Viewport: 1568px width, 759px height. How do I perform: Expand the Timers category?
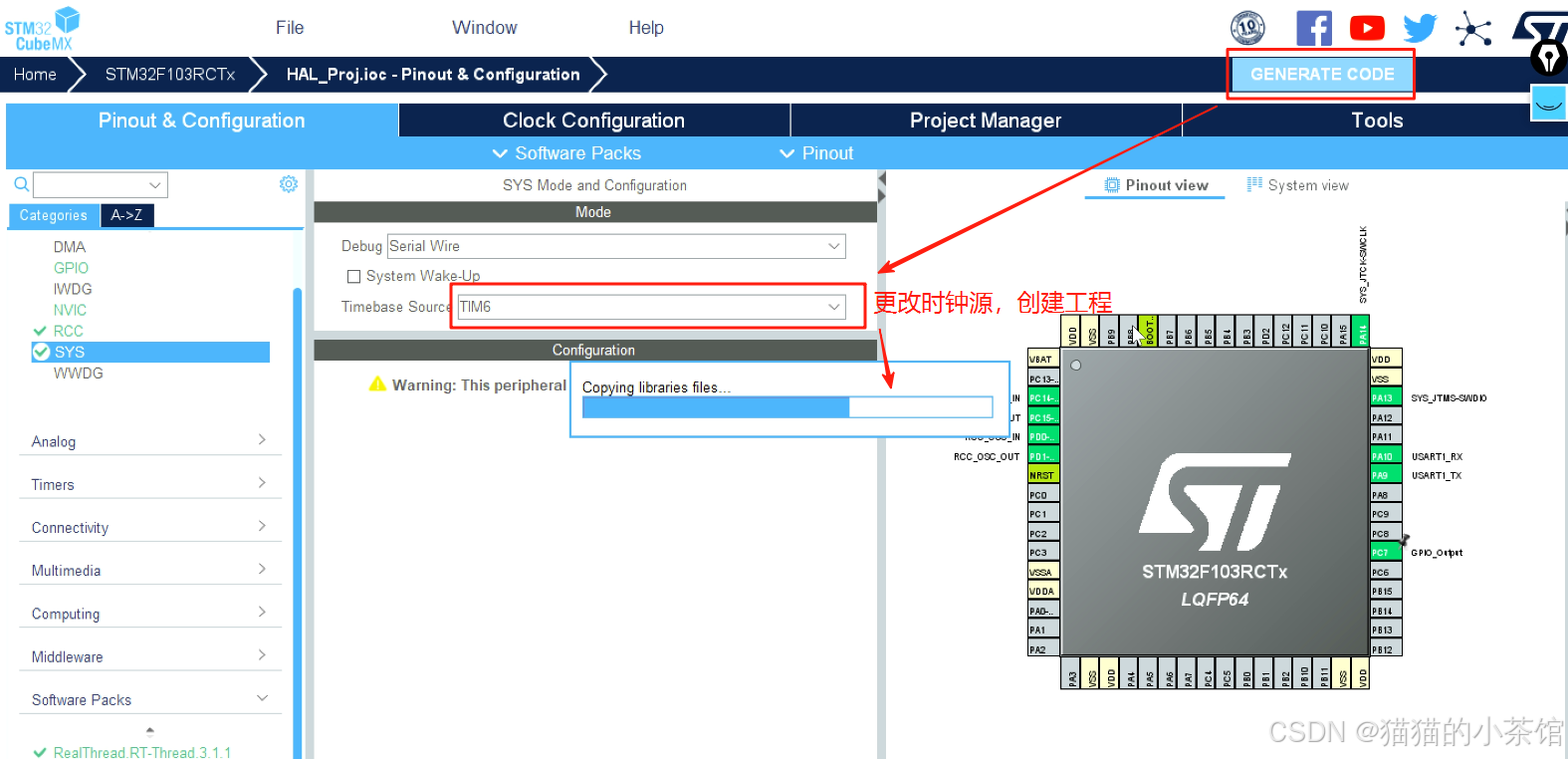(150, 484)
